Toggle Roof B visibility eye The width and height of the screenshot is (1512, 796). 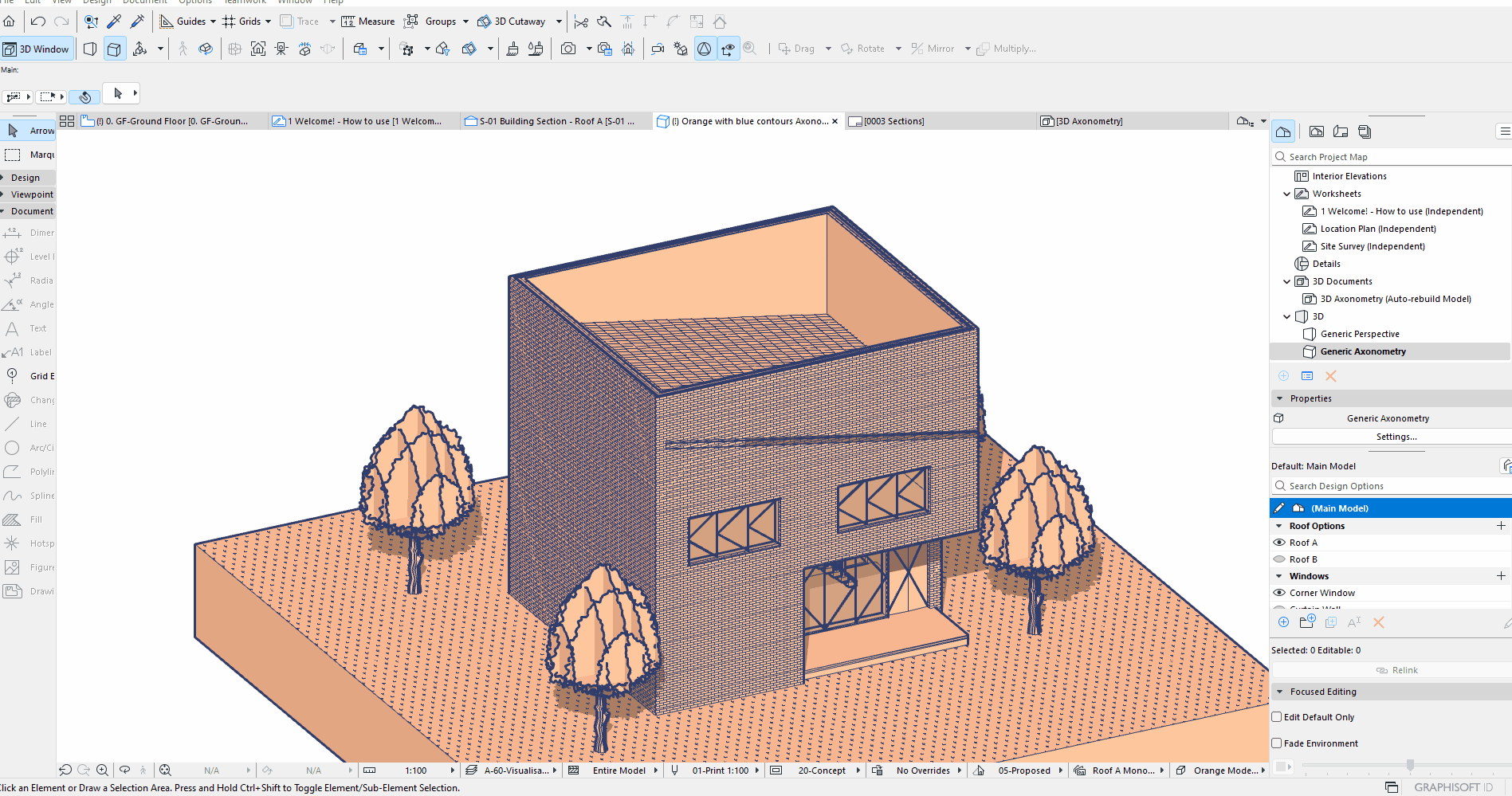point(1279,559)
